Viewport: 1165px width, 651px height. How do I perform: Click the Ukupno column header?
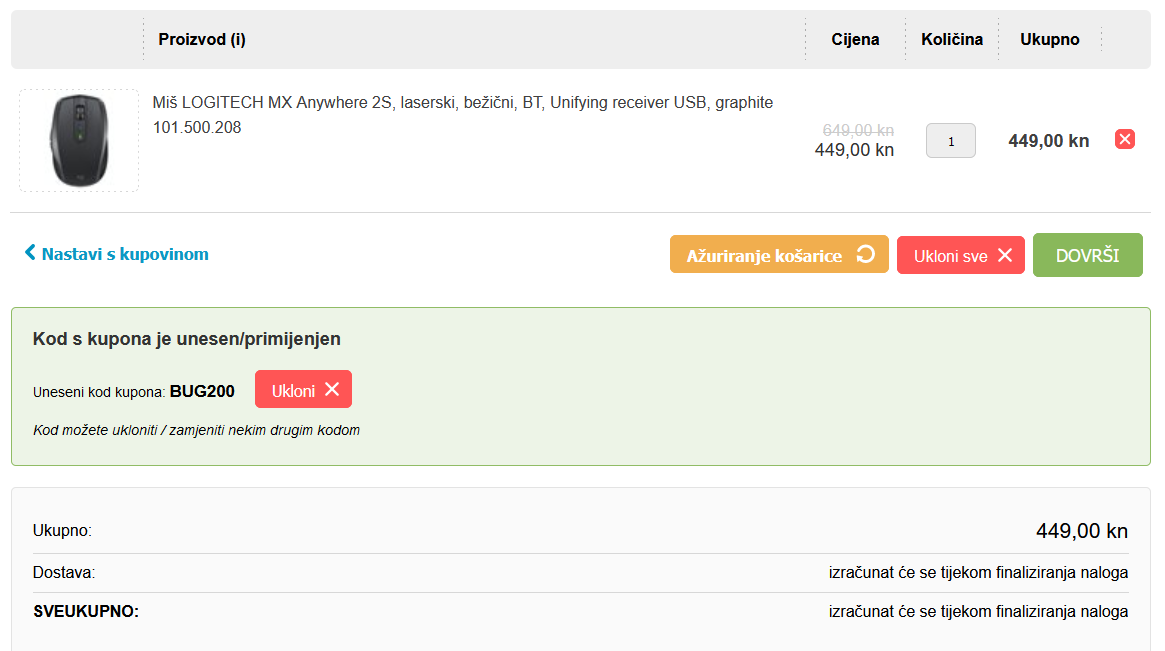pos(1049,39)
